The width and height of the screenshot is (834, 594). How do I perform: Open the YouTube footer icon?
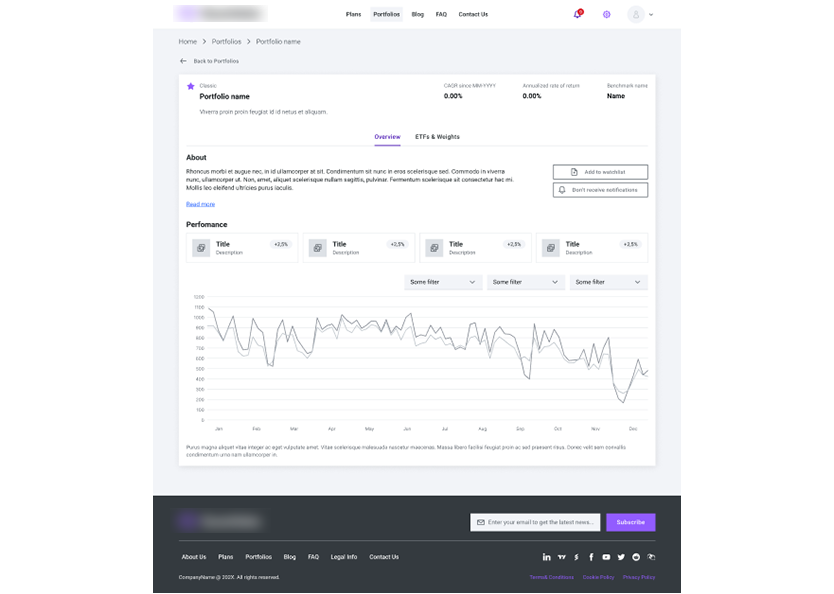click(606, 557)
